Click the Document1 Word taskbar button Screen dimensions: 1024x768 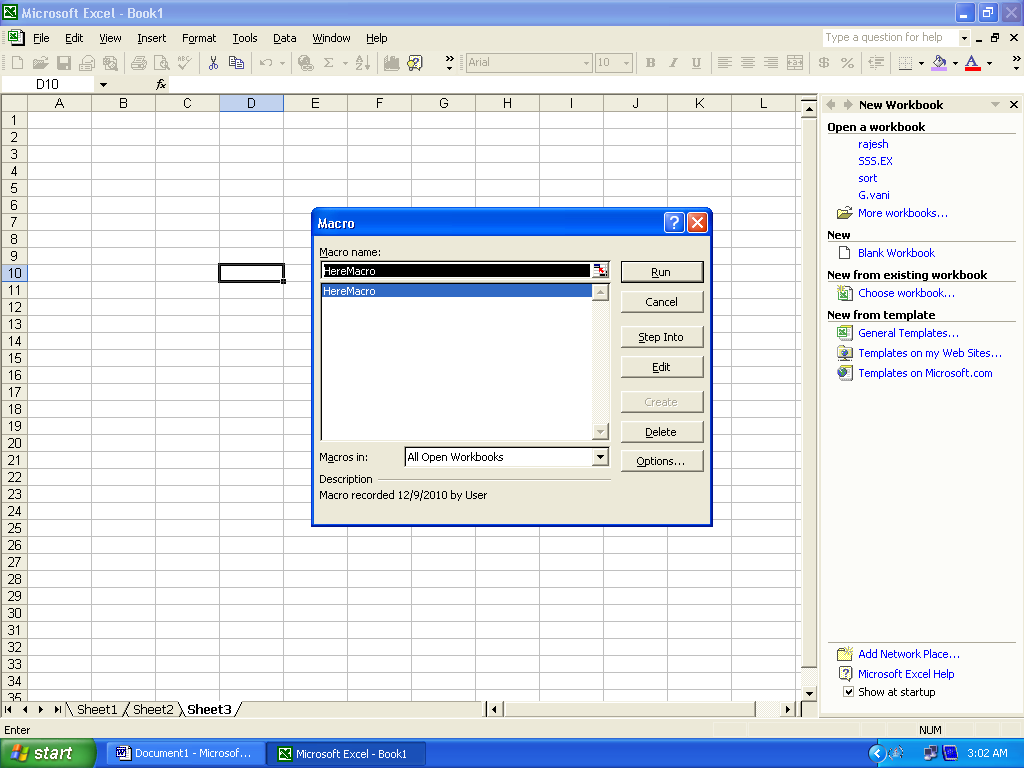185,754
